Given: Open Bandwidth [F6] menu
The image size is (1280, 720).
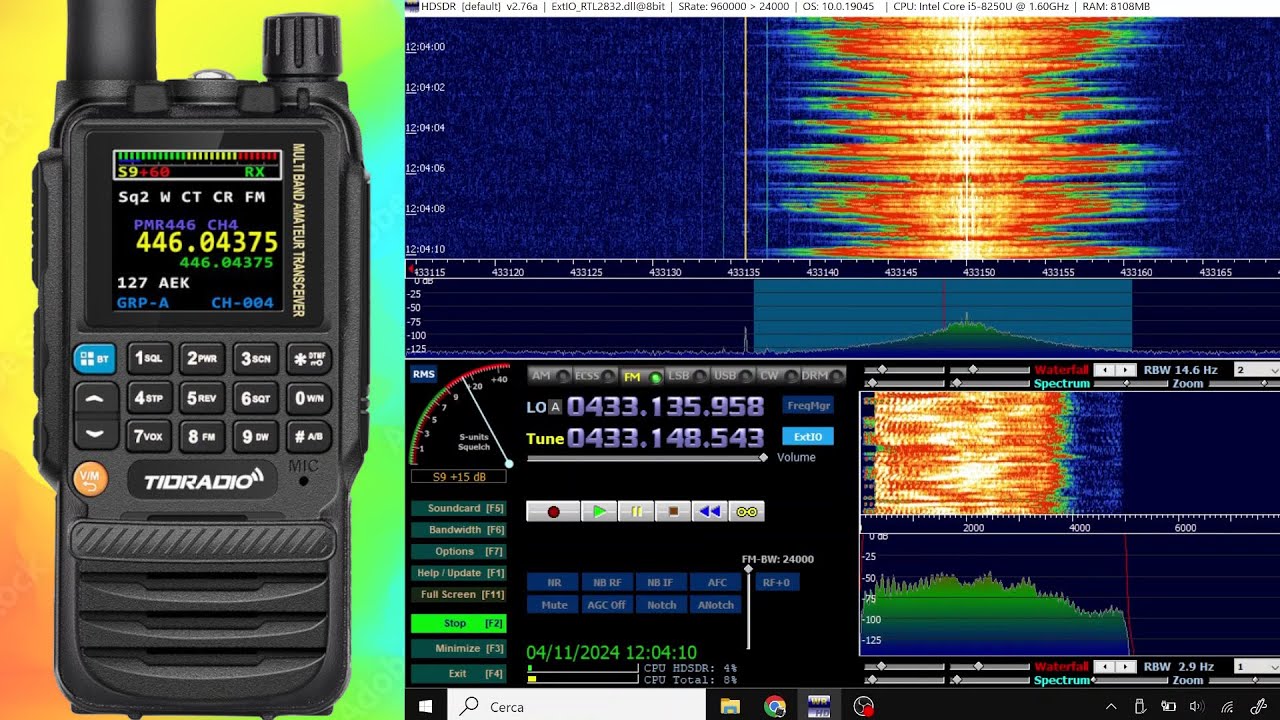Looking at the screenshot, I should (459, 530).
